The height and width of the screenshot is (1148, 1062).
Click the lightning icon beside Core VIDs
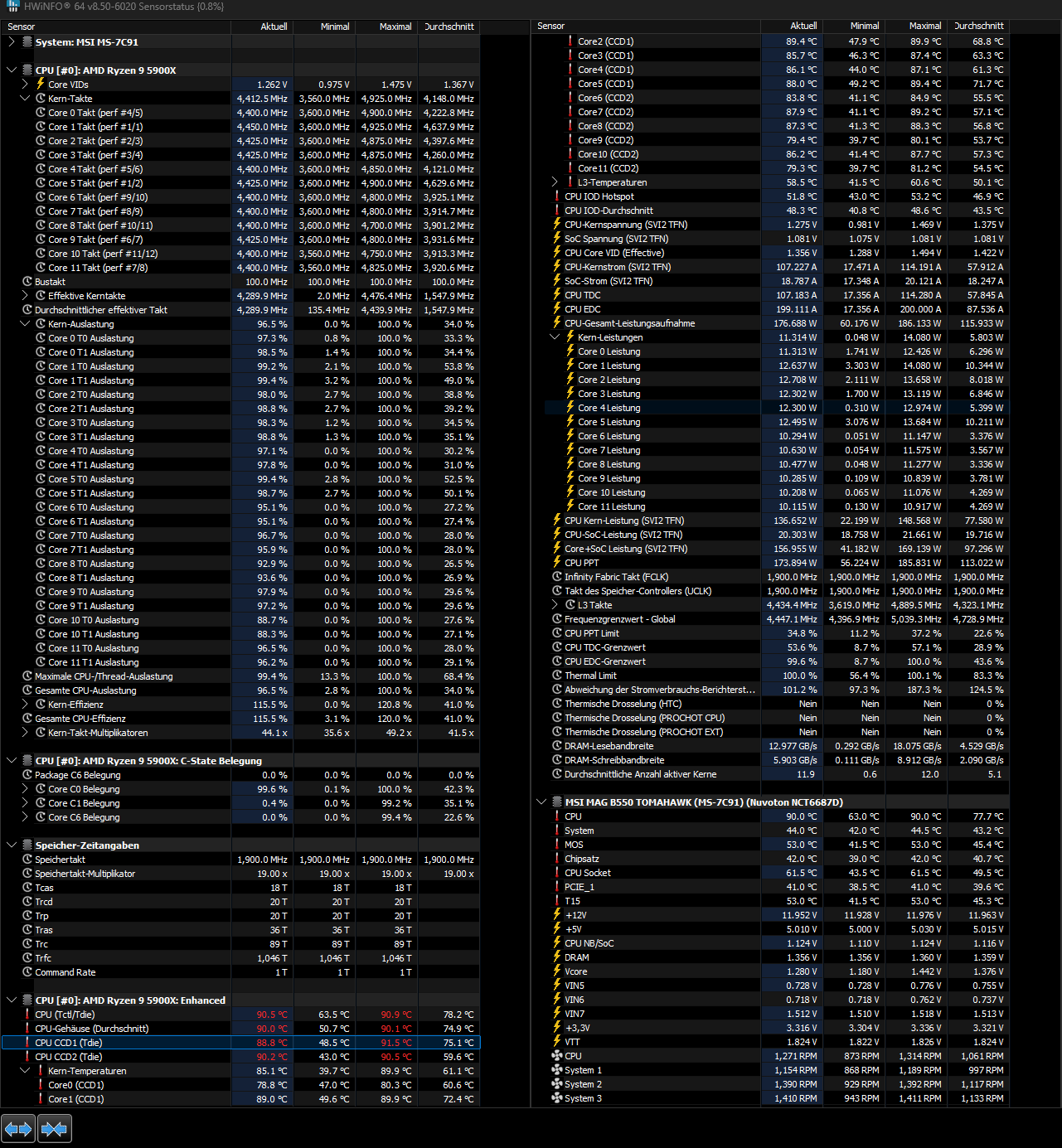40,84
